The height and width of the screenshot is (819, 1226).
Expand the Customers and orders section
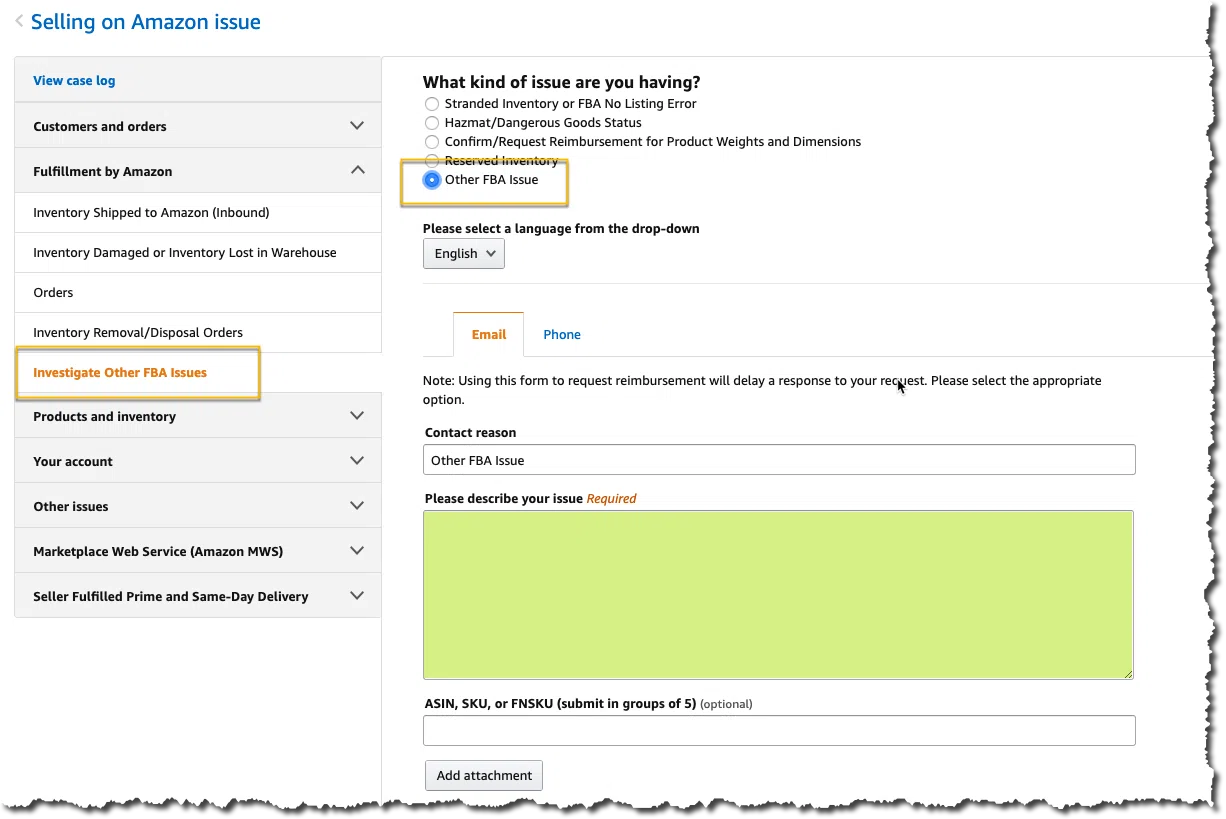(198, 126)
